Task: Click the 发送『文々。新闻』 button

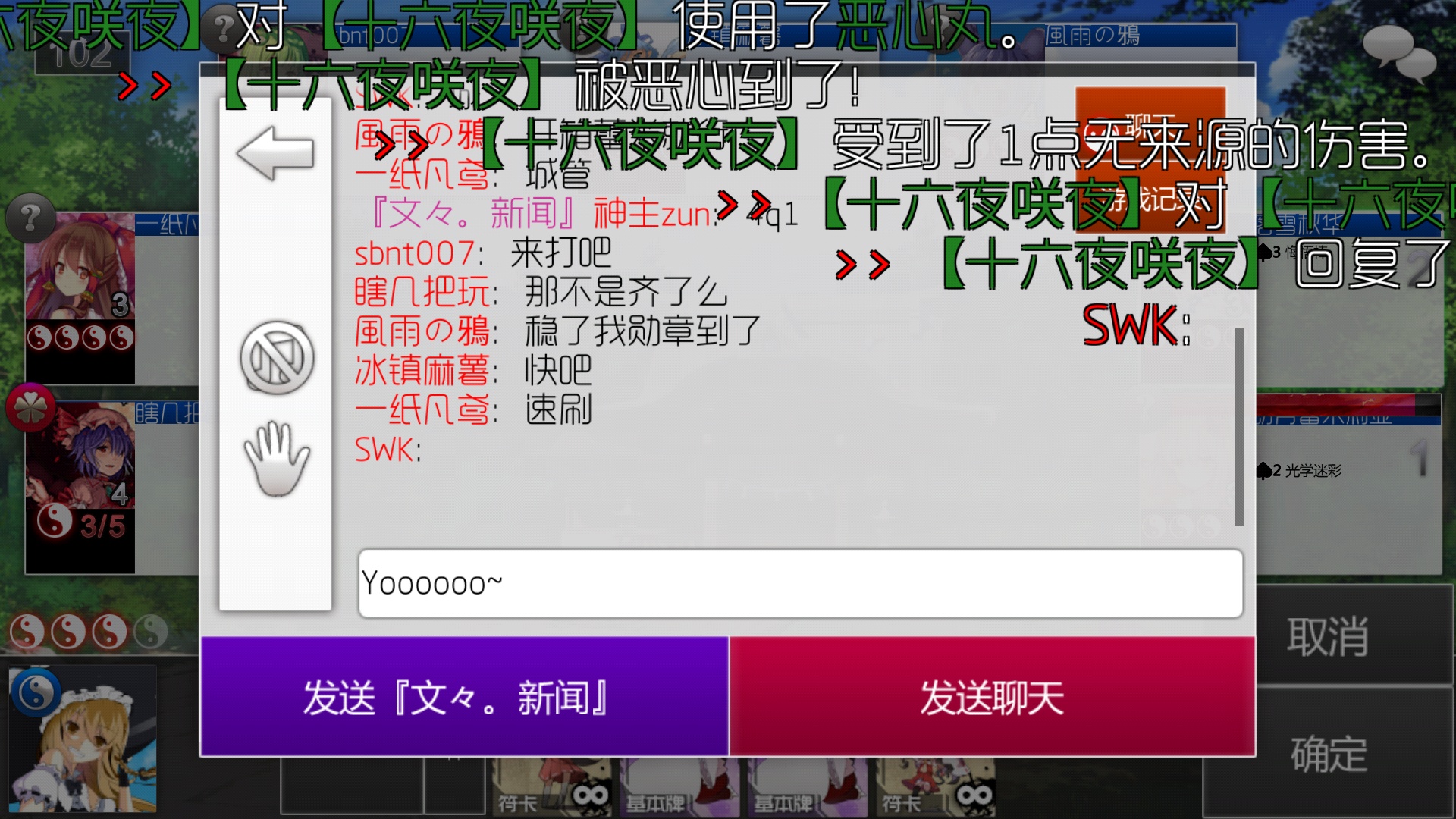Action: point(464,696)
